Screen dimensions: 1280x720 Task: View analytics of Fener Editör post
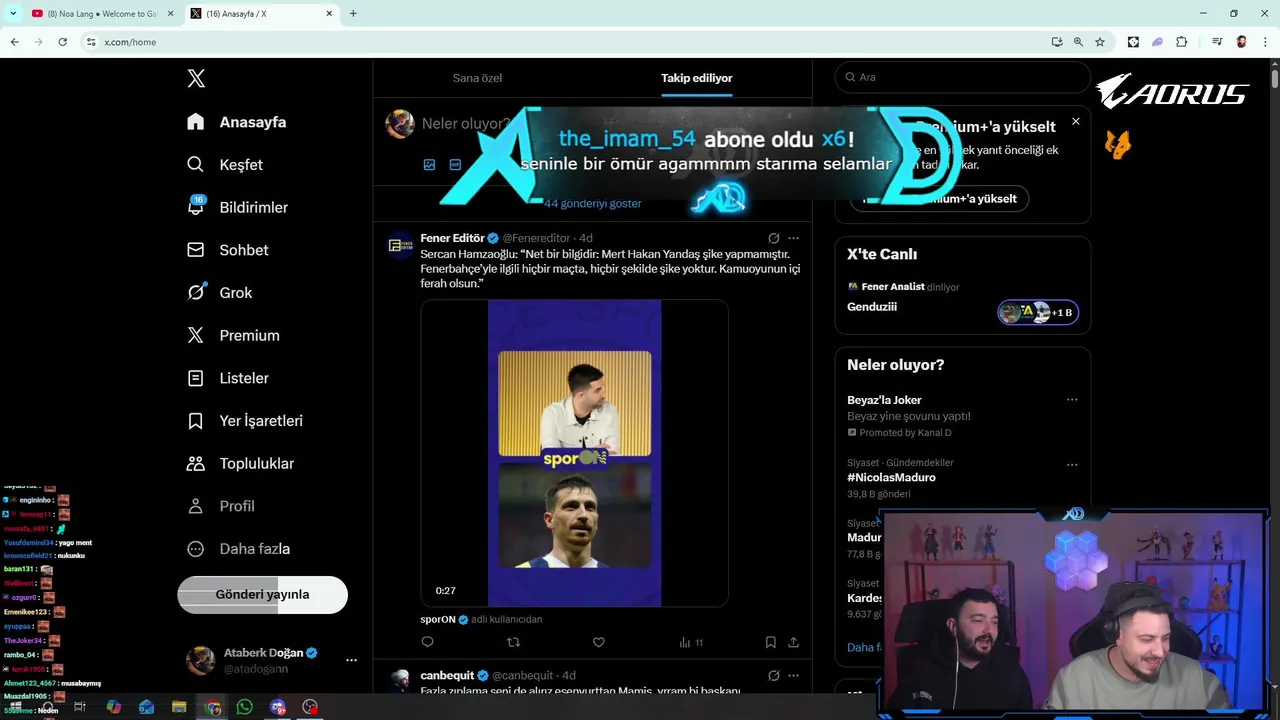click(x=691, y=642)
